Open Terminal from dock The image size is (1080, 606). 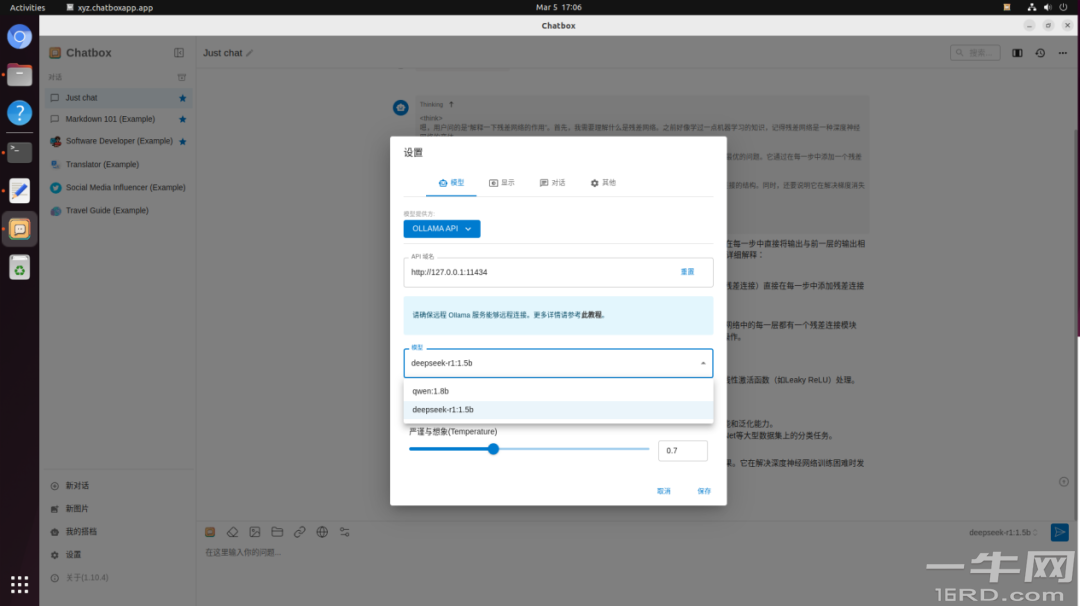coord(19,152)
